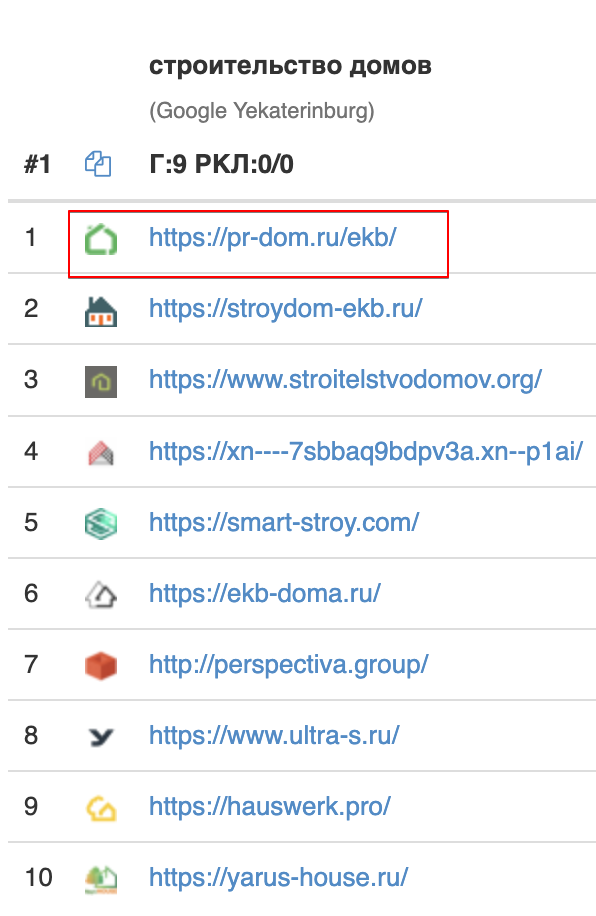The height and width of the screenshot is (916, 596).
Task: Click the outlined house favicon for ekb-doma.ru
Action: pos(101,595)
